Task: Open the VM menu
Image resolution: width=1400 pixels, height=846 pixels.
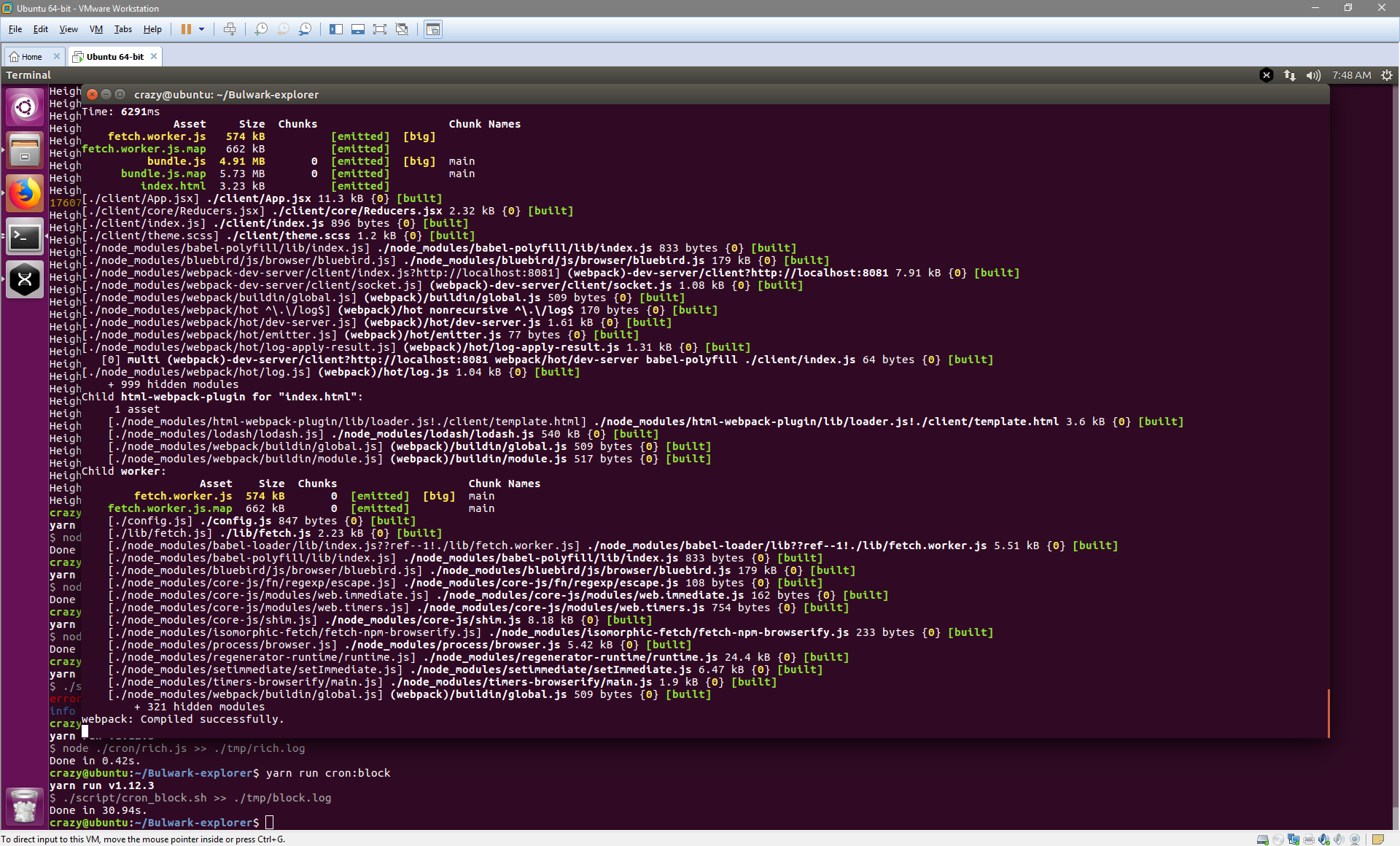Action: click(x=96, y=29)
